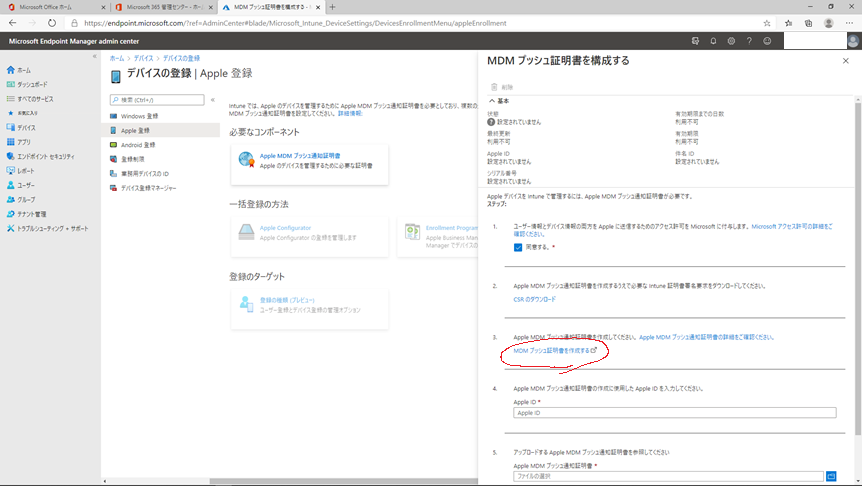
Task: Add page to favorites star icon
Action: 767,23
